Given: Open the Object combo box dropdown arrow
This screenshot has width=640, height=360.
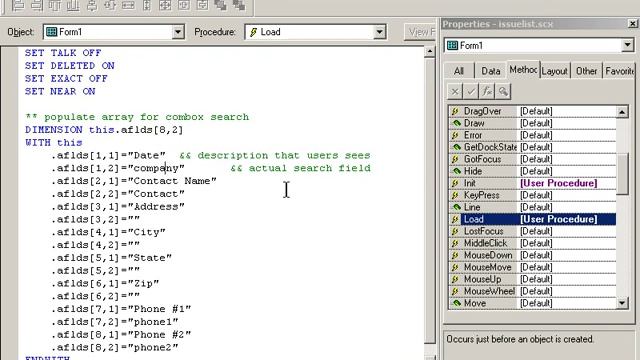Looking at the screenshot, I should [178, 32].
